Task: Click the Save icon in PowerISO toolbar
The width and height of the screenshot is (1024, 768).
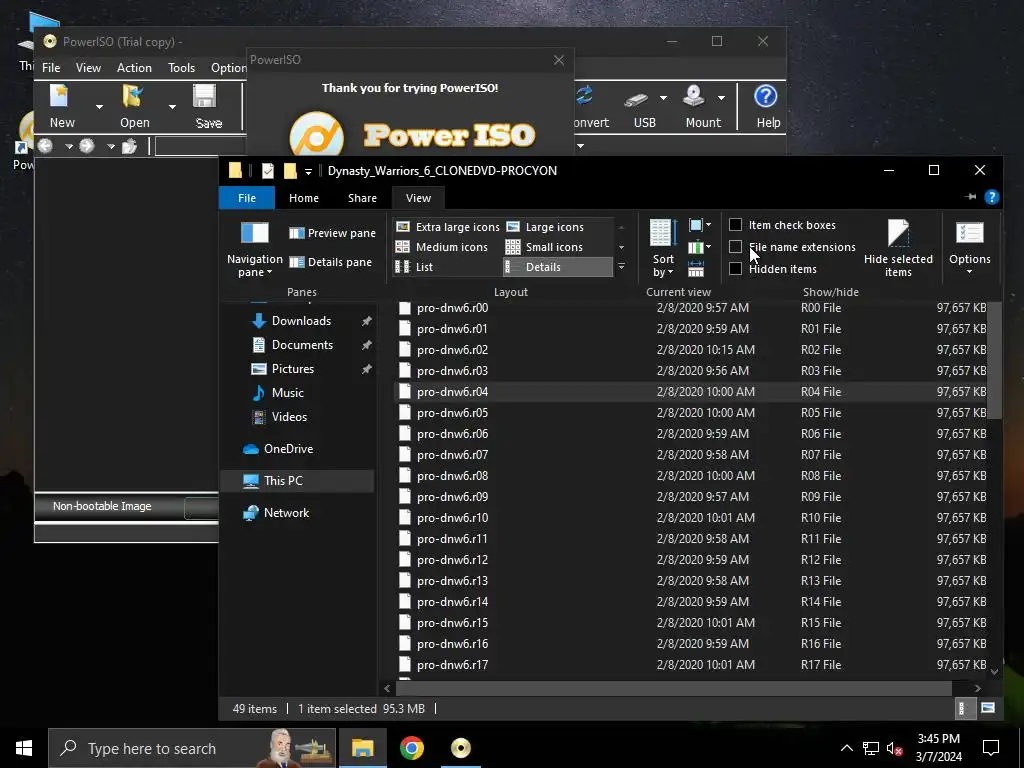Action: [x=204, y=97]
